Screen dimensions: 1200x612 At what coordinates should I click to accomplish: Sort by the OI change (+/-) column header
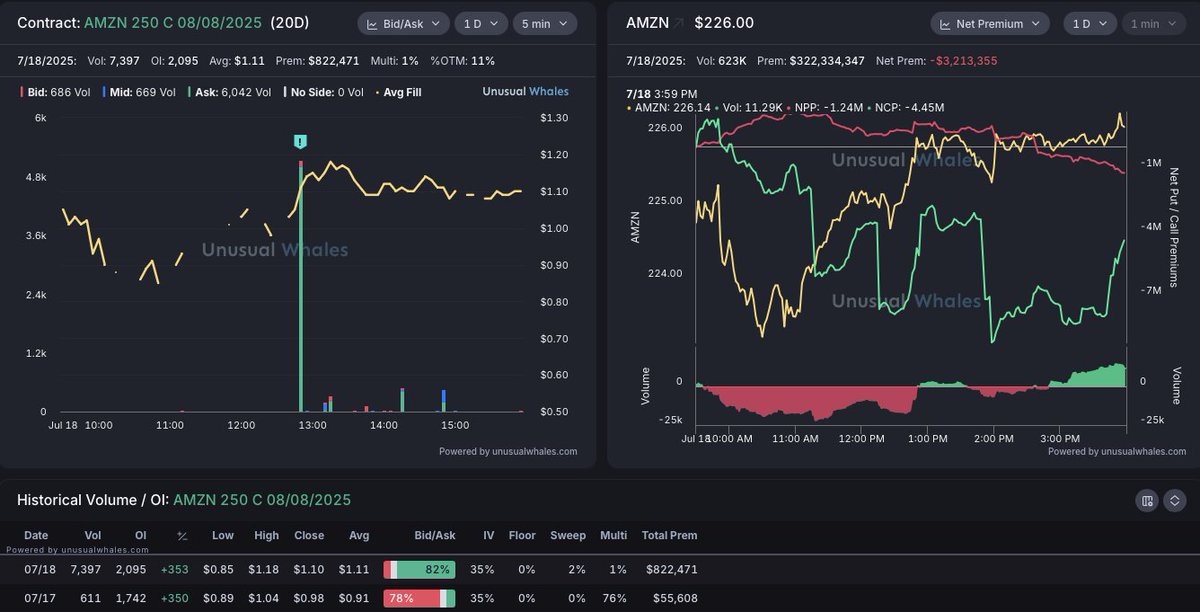[x=182, y=536]
